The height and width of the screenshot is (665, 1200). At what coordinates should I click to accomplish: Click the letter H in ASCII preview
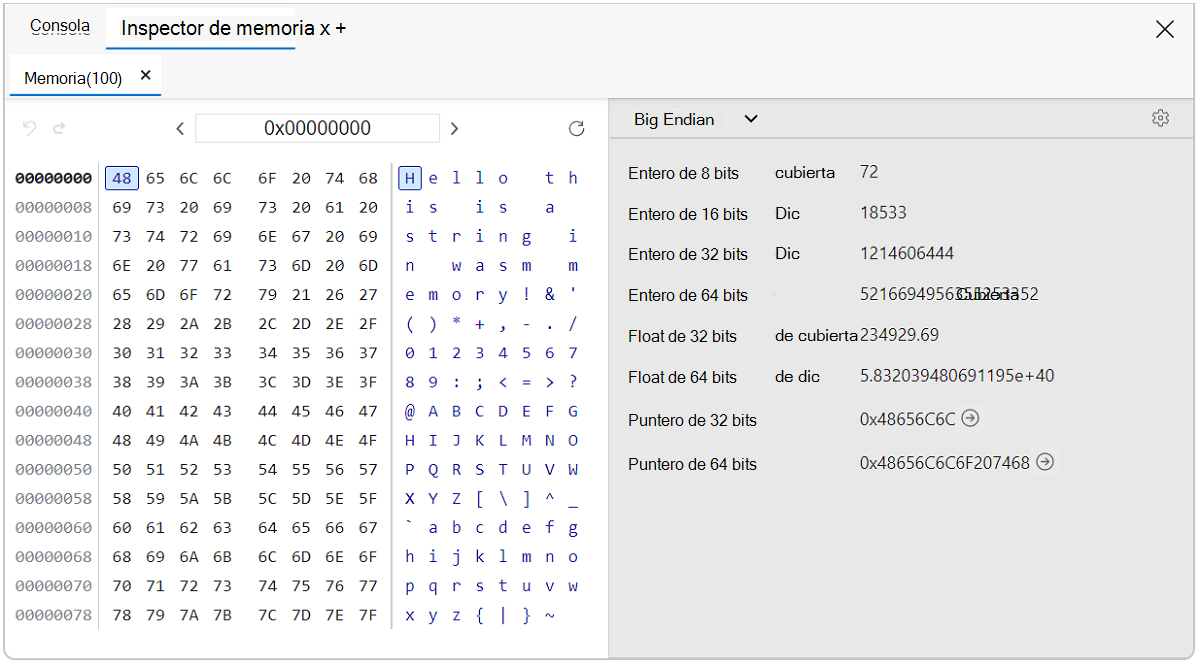click(409, 177)
